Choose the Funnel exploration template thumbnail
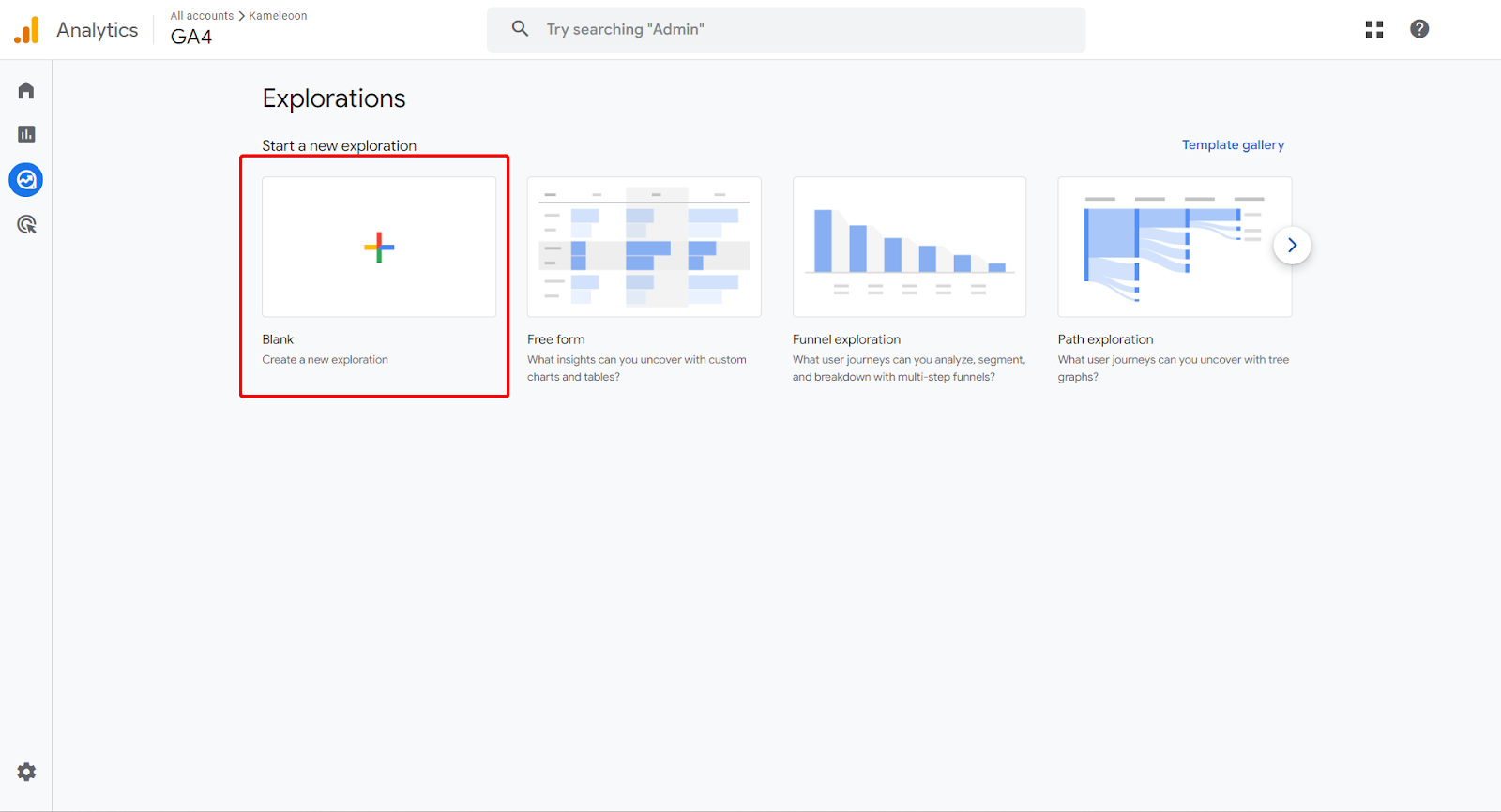The image size is (1501, 812). pyautogui.click(x=909, y=248)
